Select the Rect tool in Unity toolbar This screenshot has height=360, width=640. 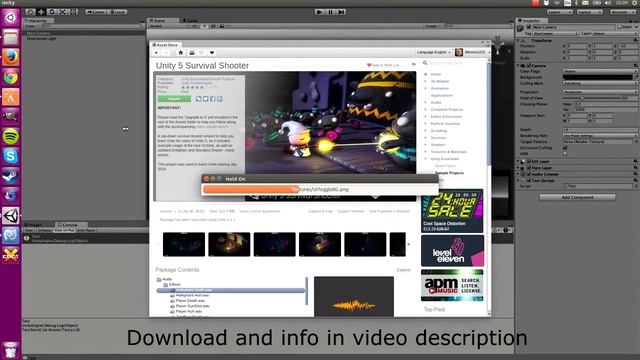click(73, 12)
